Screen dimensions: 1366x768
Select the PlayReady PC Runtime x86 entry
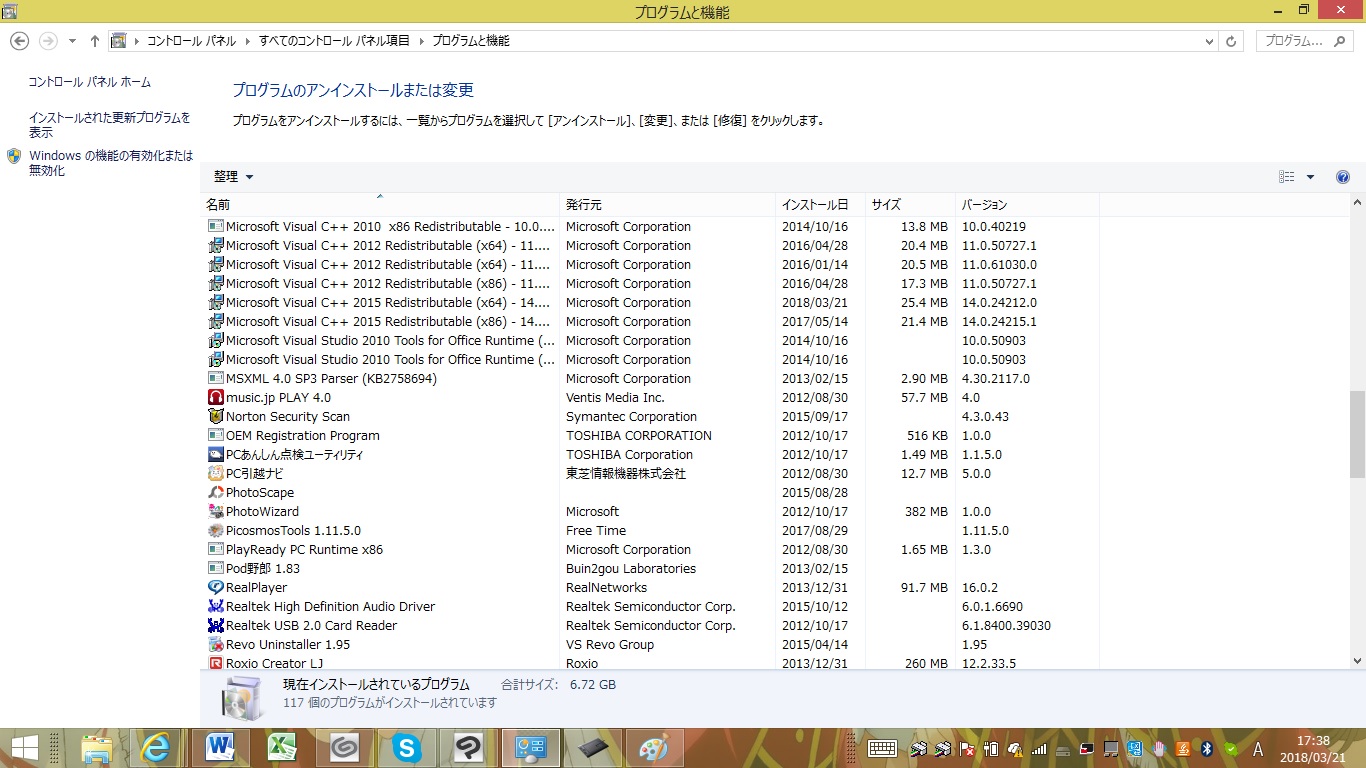[x=650, y=550]
